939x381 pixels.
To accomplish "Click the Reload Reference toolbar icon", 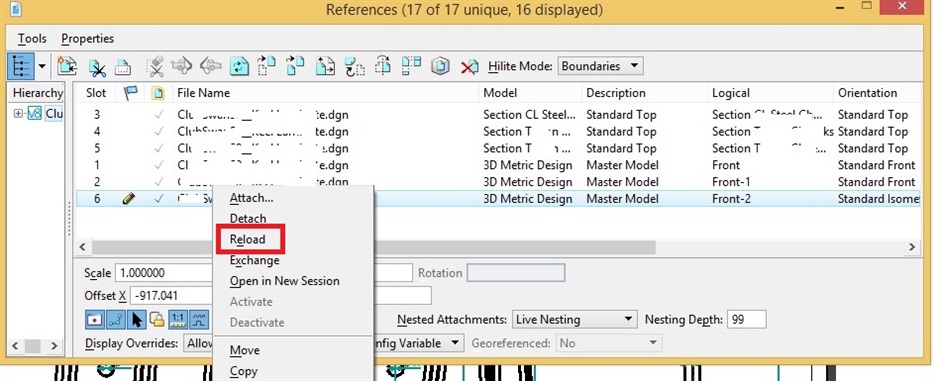I will tap(240, 66).
